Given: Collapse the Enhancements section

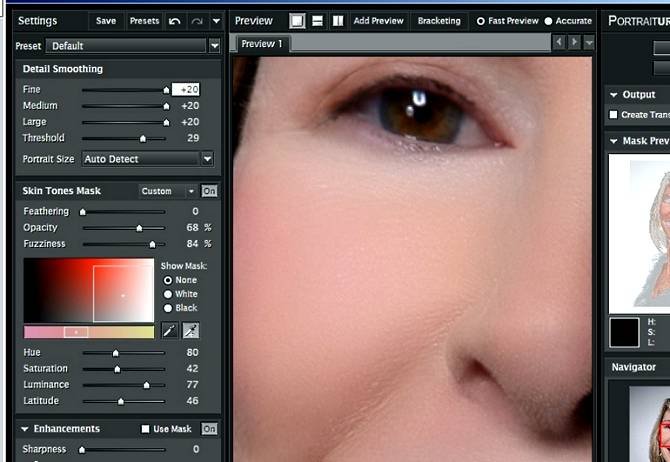Looking at the screenshot, I should point(25,429).
